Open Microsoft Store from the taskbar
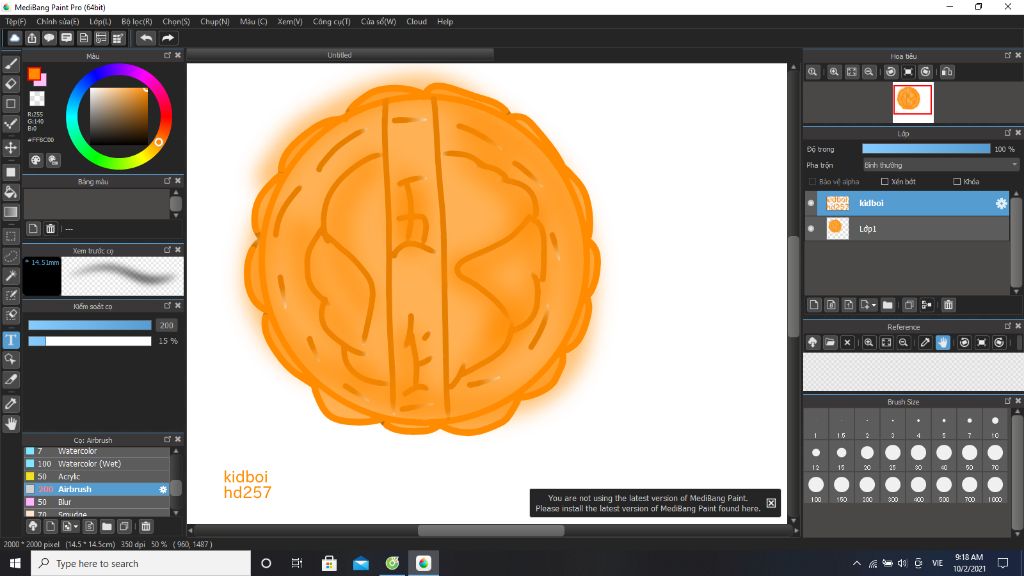This screenshot has width=1024, height=576. pyautogui.click(x=329, y=563)
